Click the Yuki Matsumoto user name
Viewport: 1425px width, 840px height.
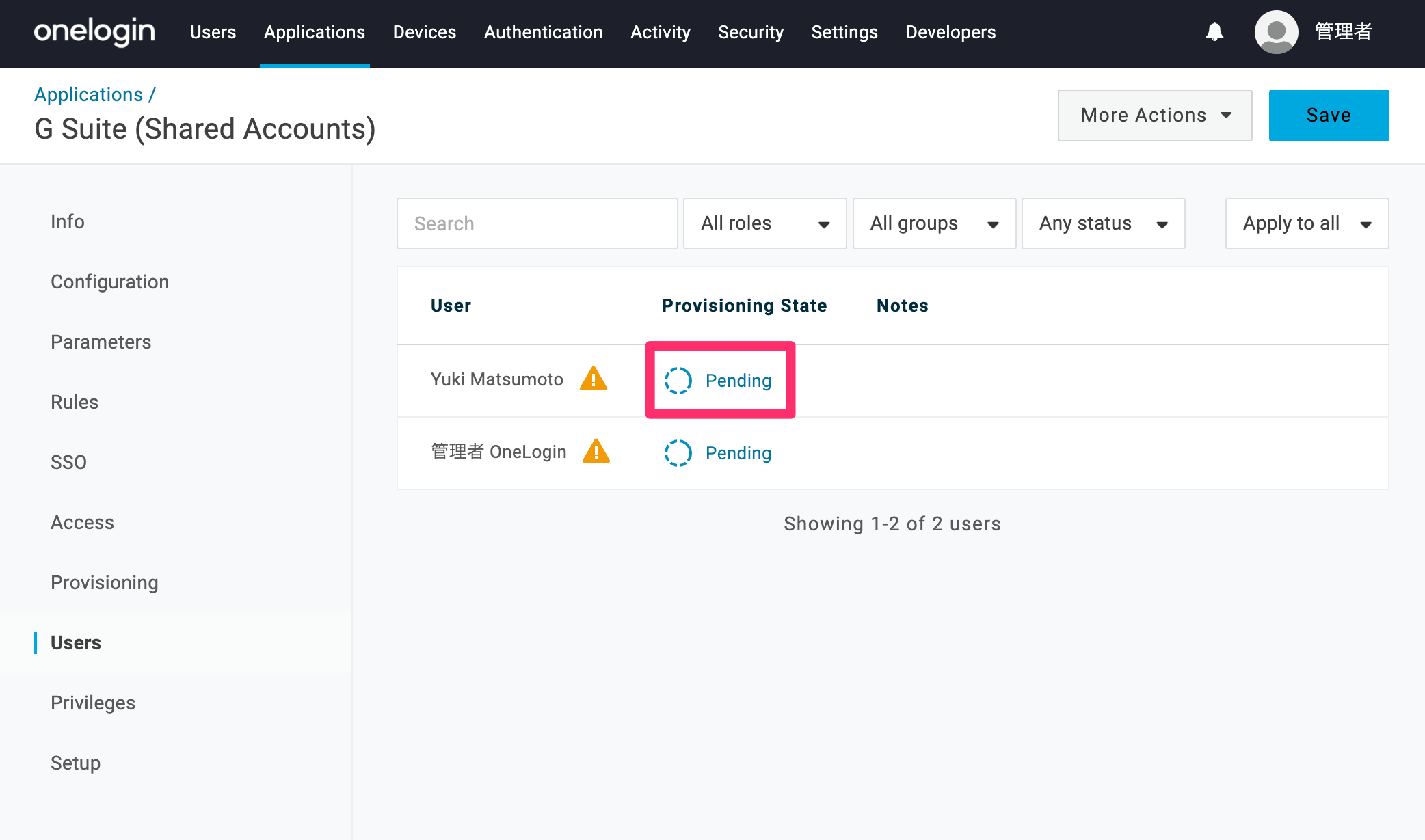(497, 379)
